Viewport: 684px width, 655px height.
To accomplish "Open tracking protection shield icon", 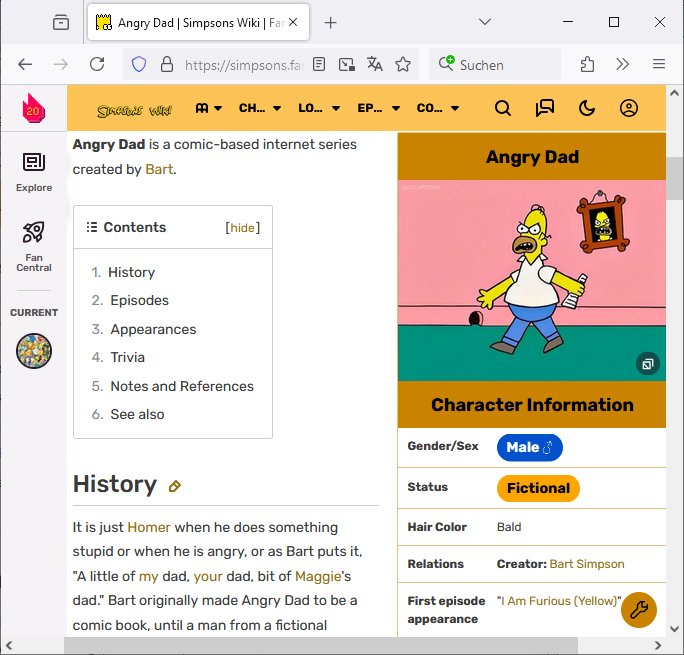I will coord(139,65).
